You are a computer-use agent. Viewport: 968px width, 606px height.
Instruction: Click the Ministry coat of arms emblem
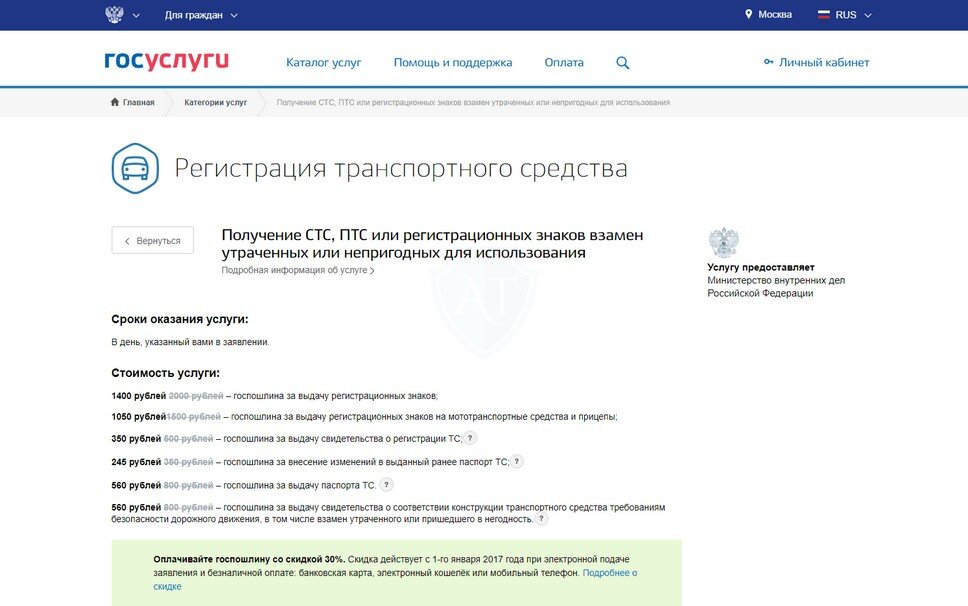tap(724, 242)
